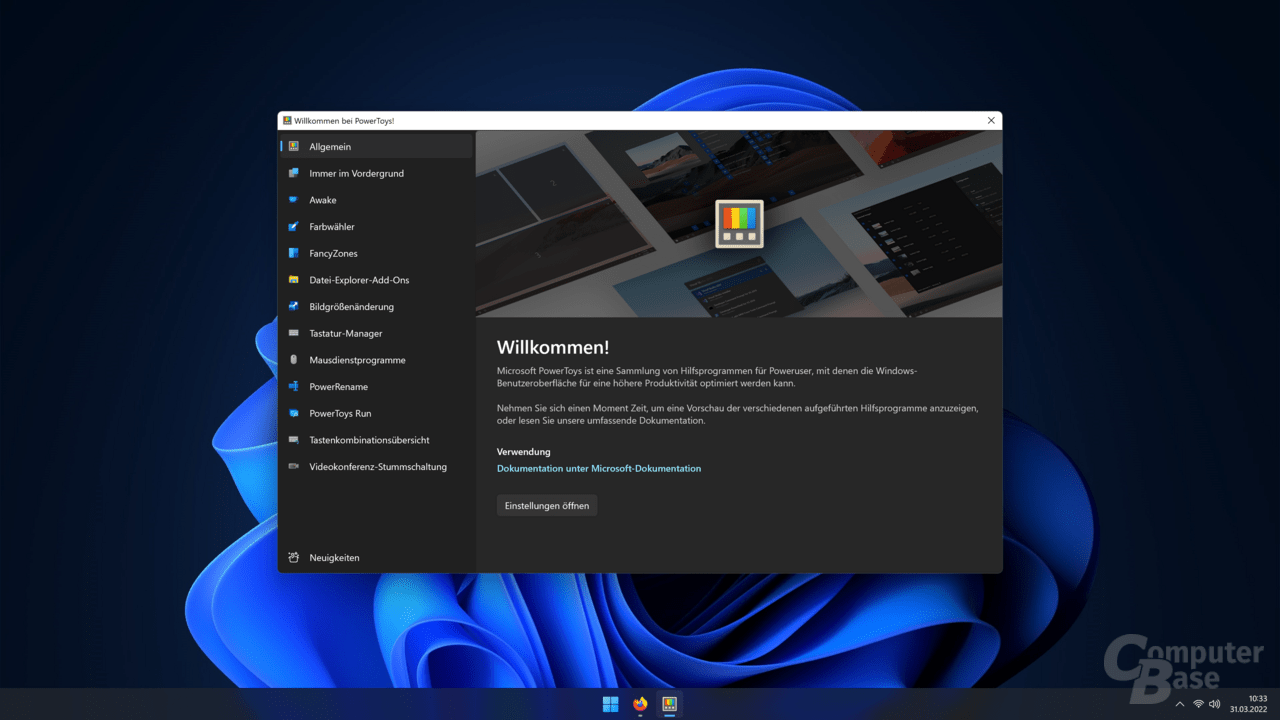Click the hero banner image
Screen dimensions: 1280x720
(739, 224)
